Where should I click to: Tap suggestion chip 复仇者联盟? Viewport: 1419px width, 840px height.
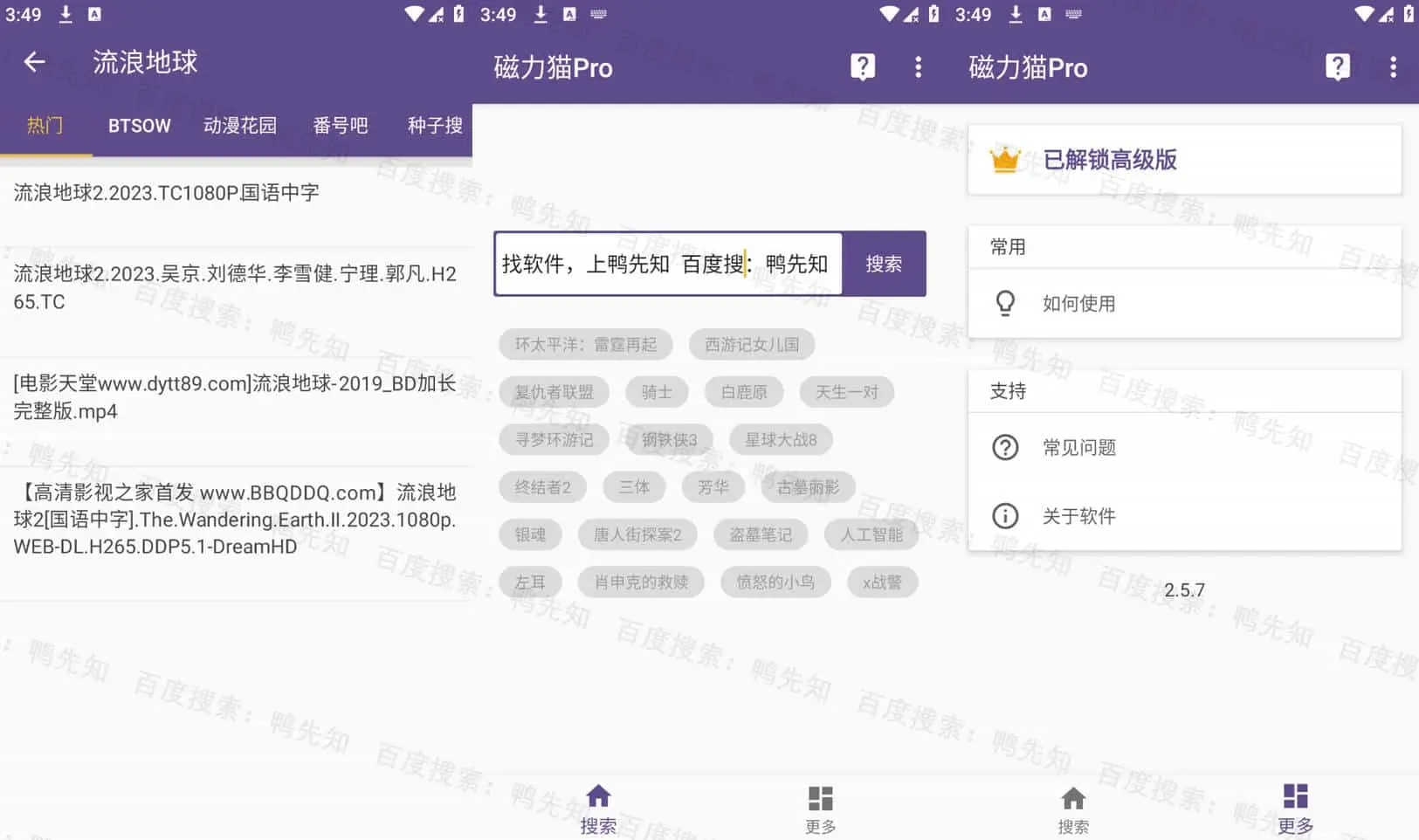tap(554, 392)
